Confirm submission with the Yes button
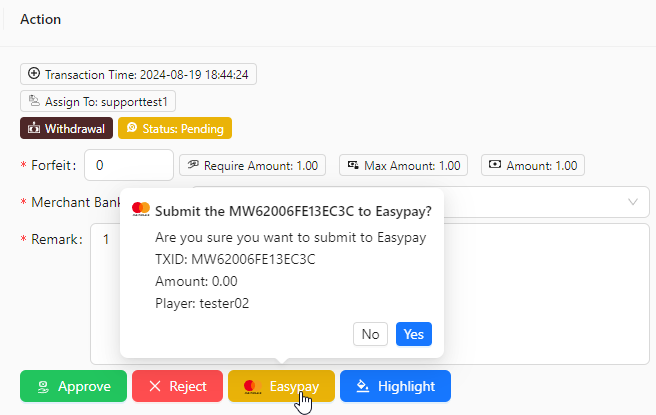The height and width of the screenshot is (415, 656). tap(414, 334)
